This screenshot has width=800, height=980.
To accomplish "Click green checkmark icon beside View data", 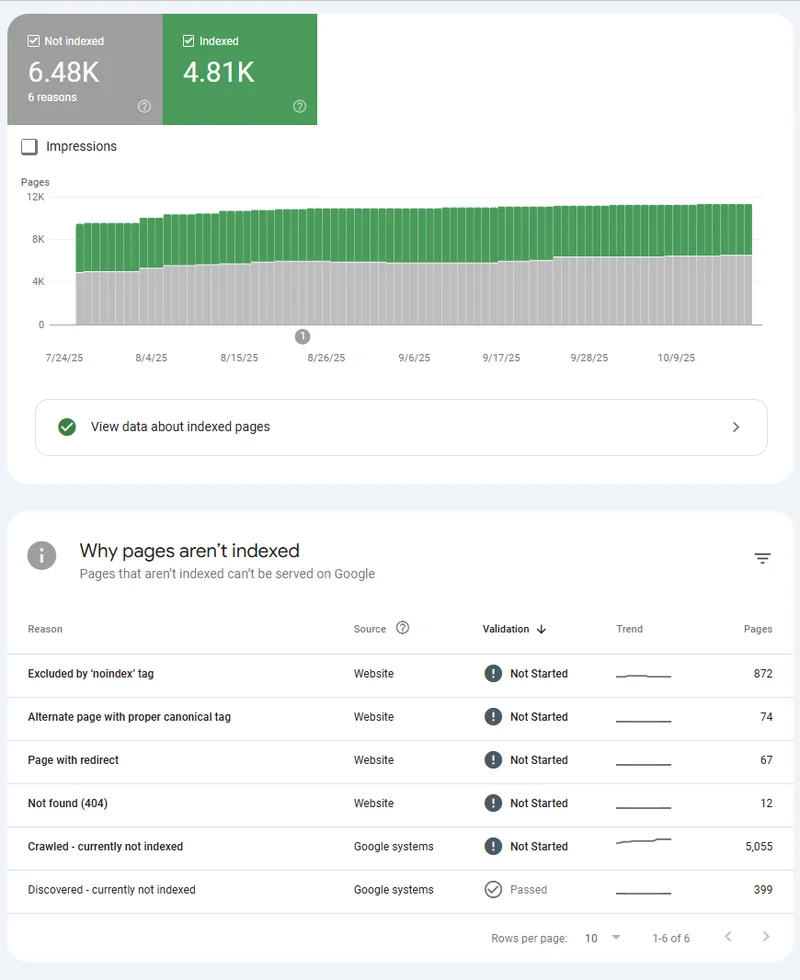I will point(67,427).
